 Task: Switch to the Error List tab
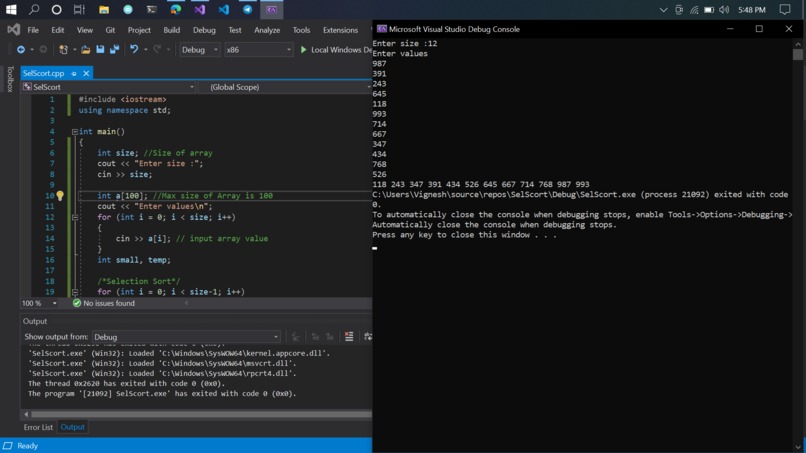tap(38, 427)
